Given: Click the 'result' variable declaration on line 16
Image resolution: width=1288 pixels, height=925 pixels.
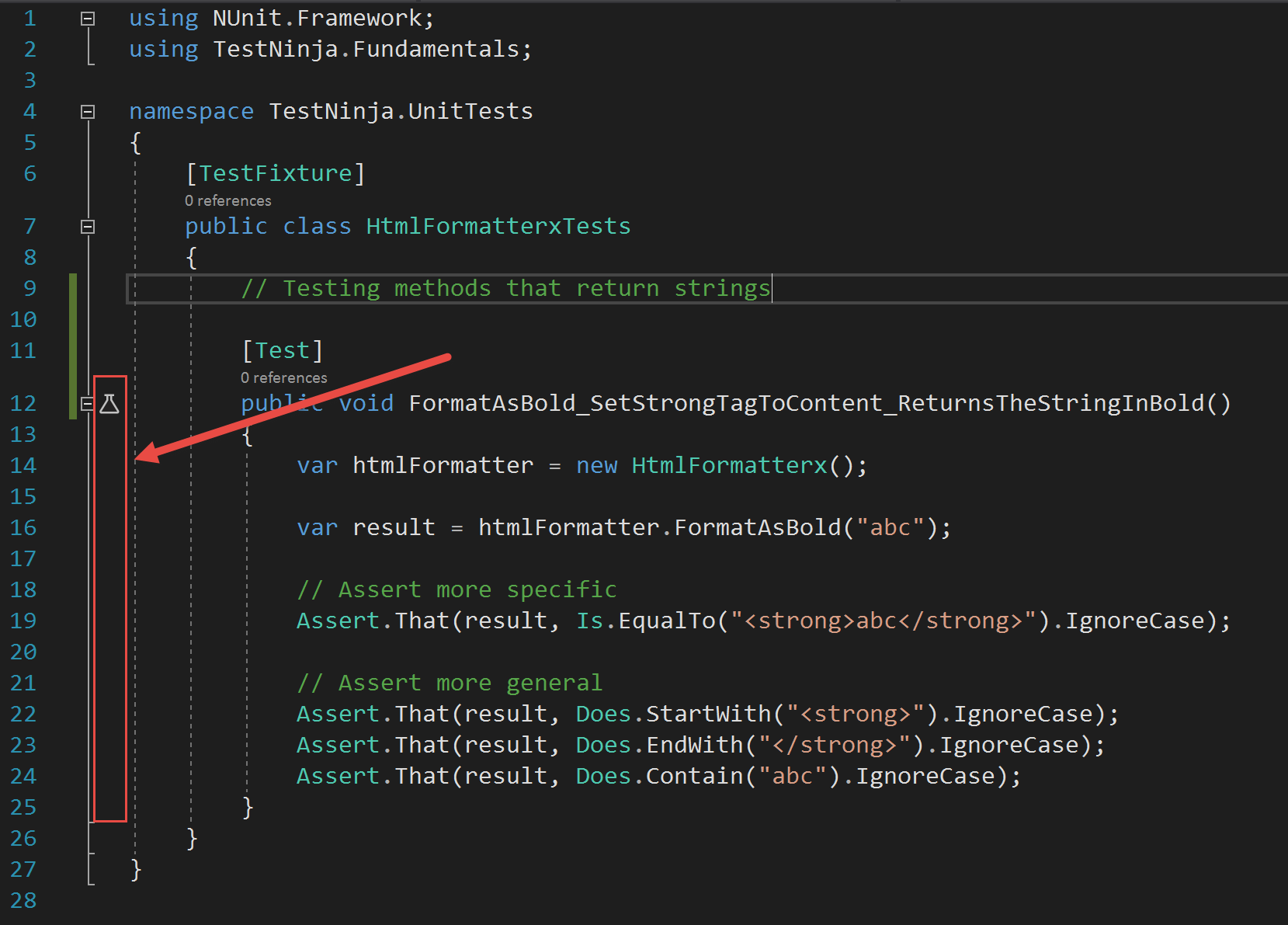Looking at the screenshot, I should pos(394,527).
